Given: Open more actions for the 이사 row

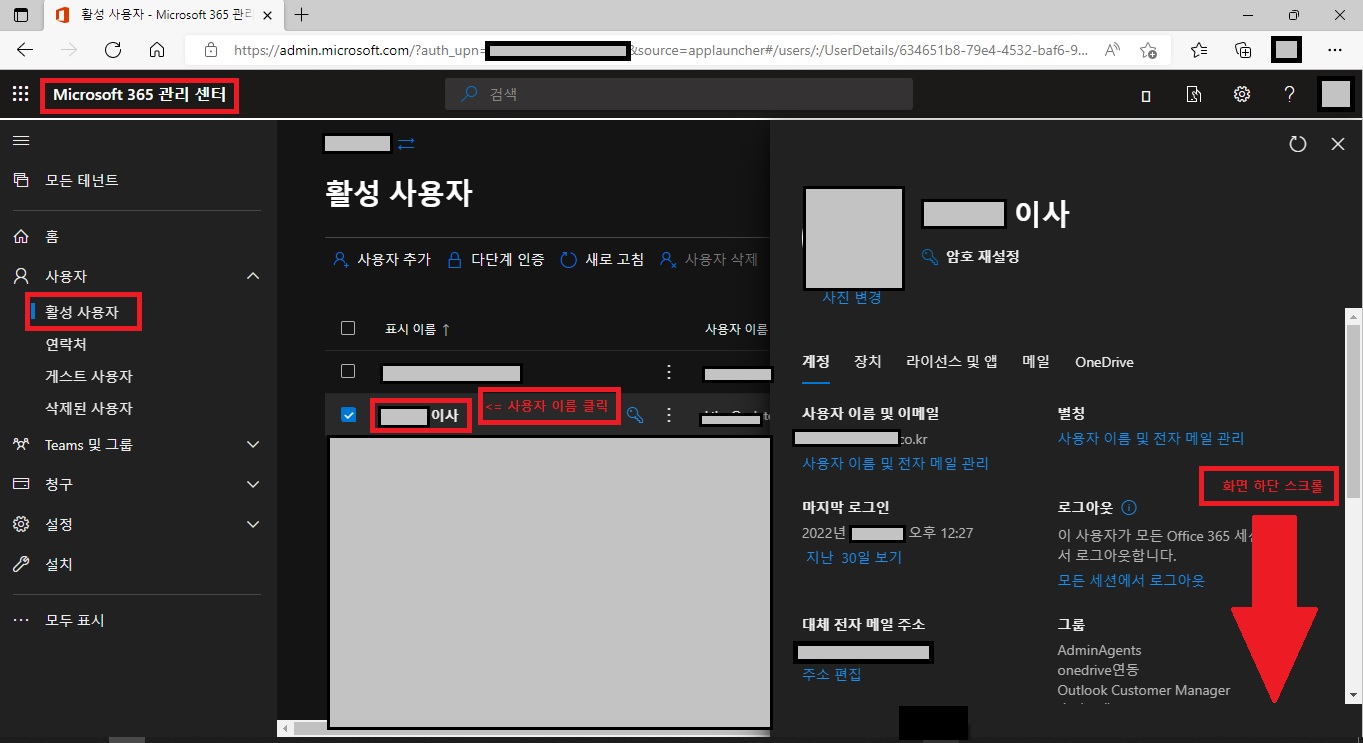Looking at the screenshot, I should (x=669, y=414).
